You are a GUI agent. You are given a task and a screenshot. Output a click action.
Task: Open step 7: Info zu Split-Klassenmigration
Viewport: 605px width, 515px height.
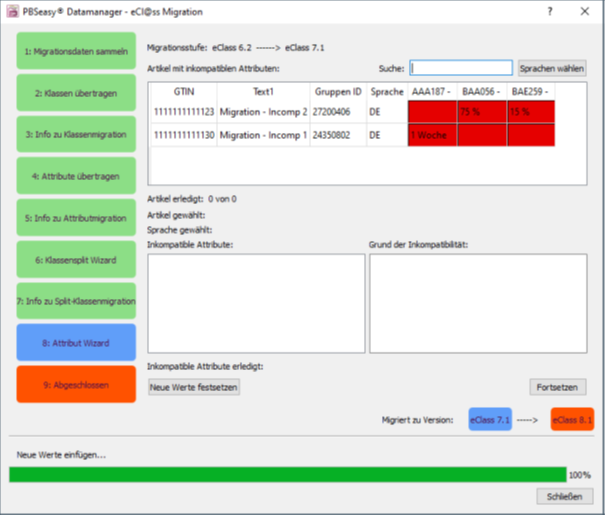point(76,301)
